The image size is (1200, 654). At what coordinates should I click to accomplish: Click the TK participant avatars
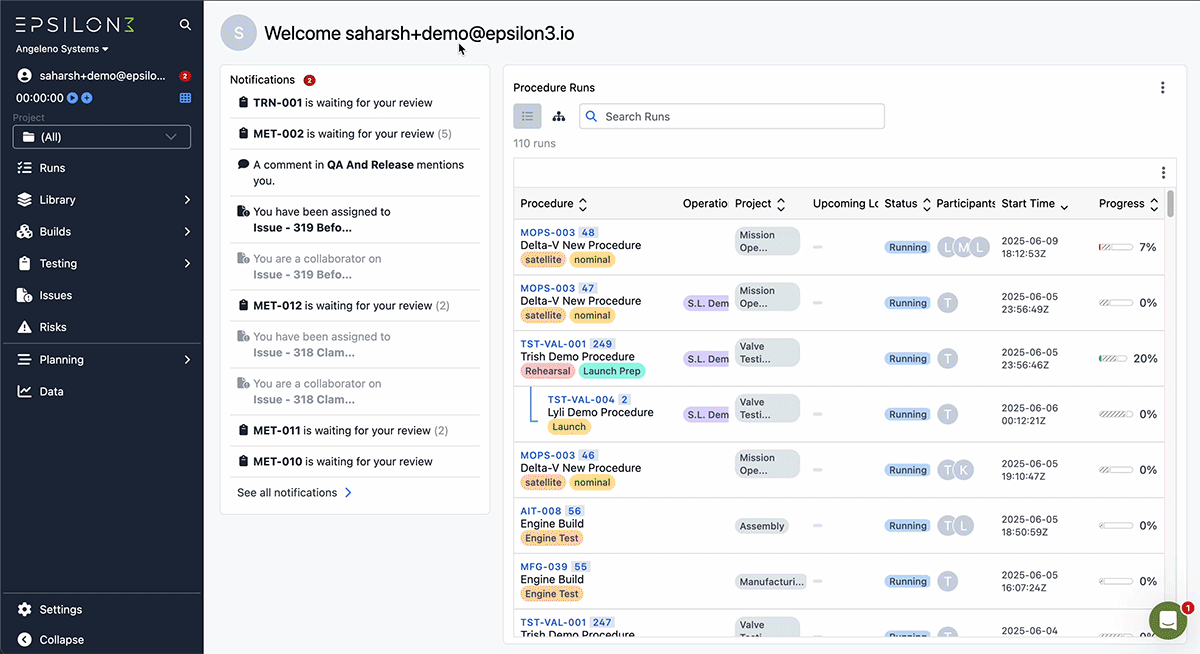pyautogui.click(x=955, y=470)
